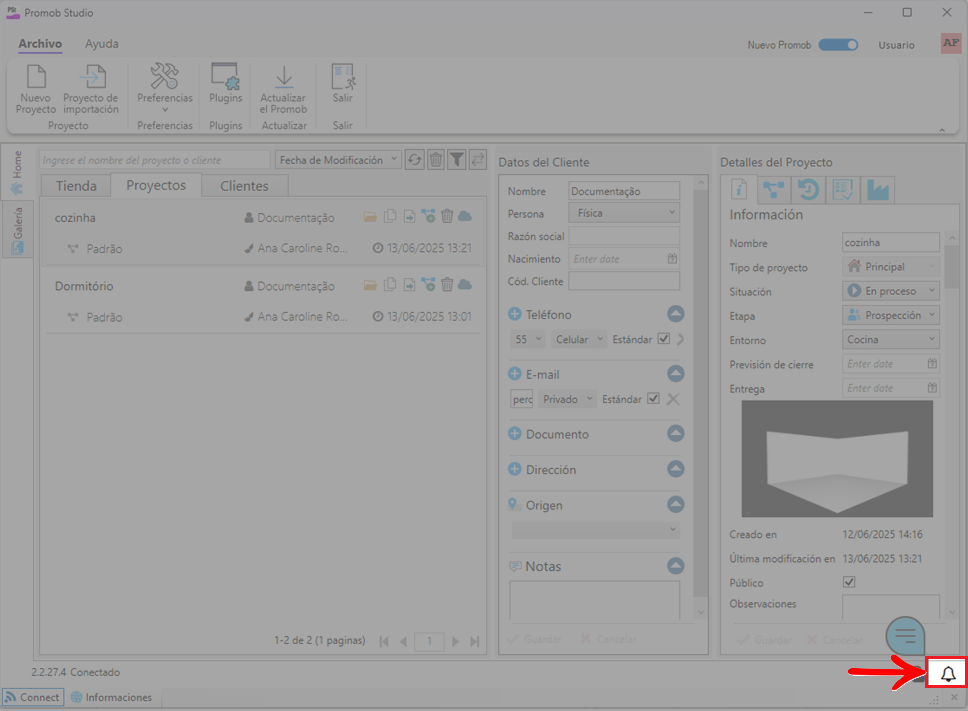This screenshot has height=711, width=968.
Task: Click the trash icon beside the refresh button
Action: (435, 160)
